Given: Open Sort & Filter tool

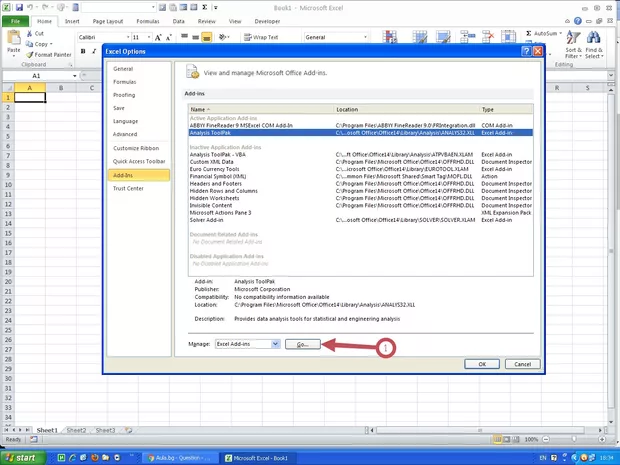Looking at the screenshot, I should point(573,39).
